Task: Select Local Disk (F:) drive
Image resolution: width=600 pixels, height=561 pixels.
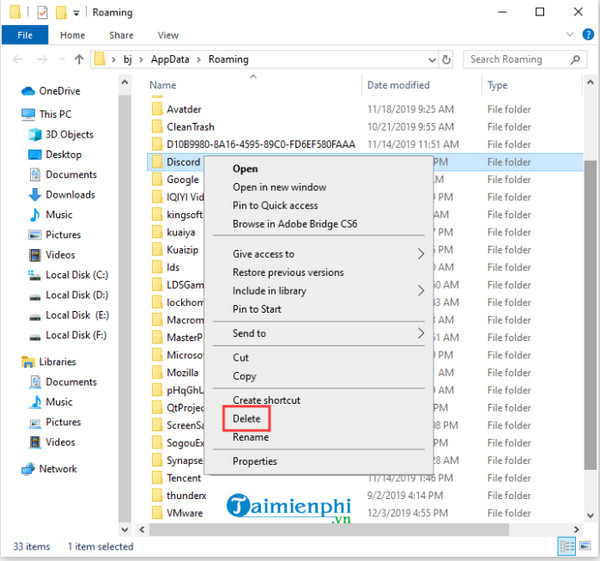Action: 76,335
